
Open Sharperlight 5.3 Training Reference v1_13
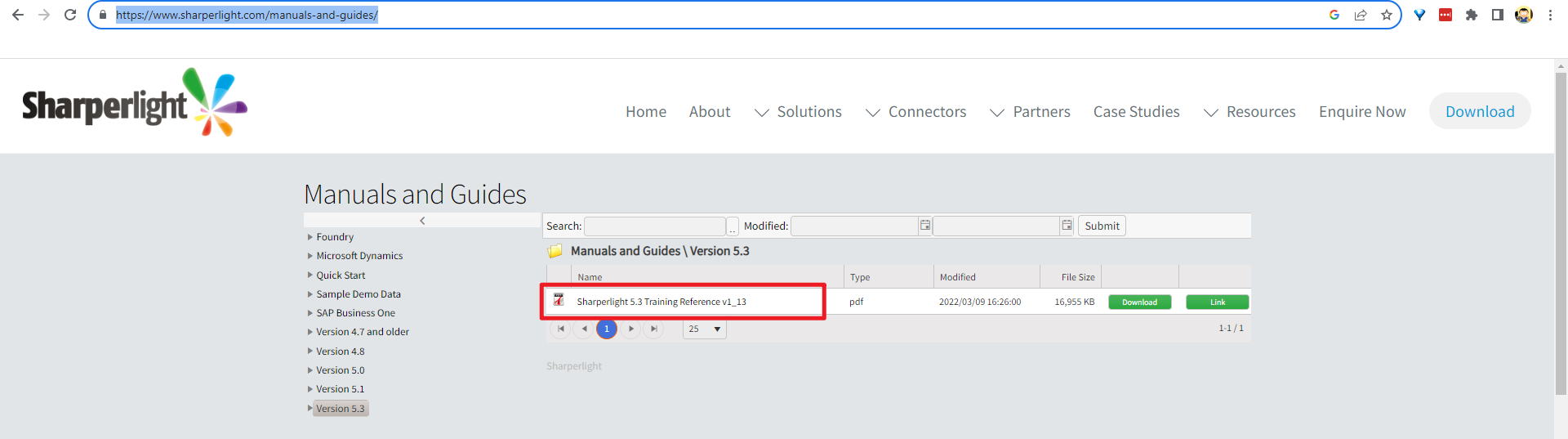pyautogui.click(x=661, y=302)
